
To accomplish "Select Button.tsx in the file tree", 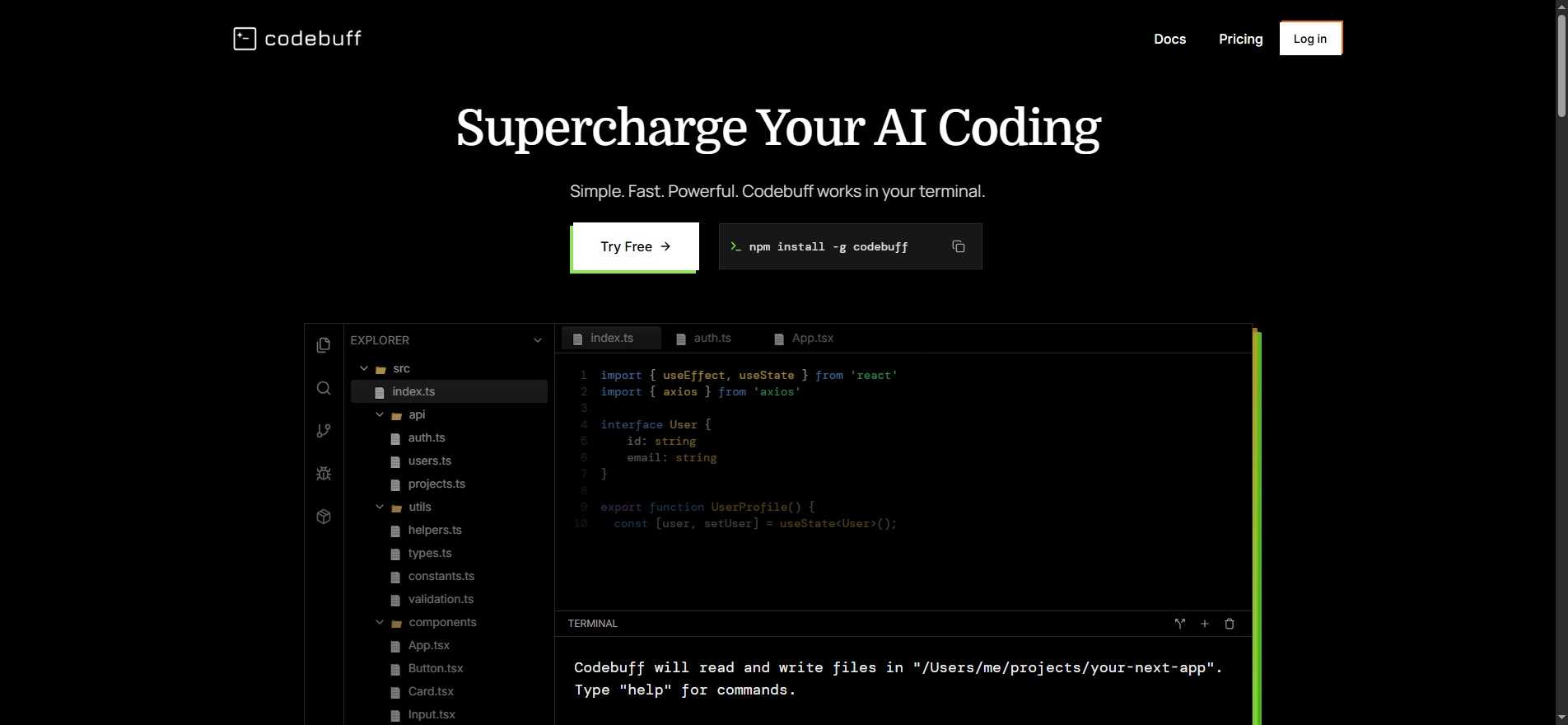I will pos(436,668).
